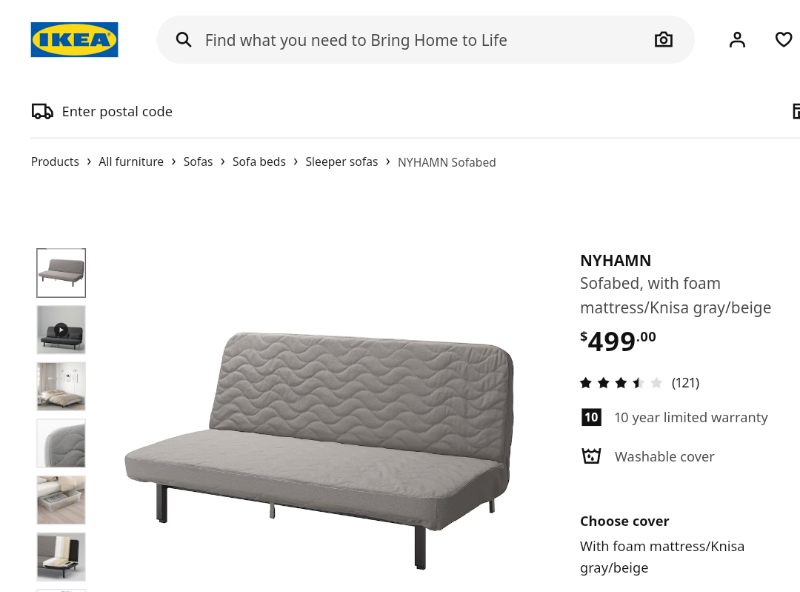Click the delivery truck icon
Image resolution: width=800 pixels, height=592 pixels.
tap(42, 112)
